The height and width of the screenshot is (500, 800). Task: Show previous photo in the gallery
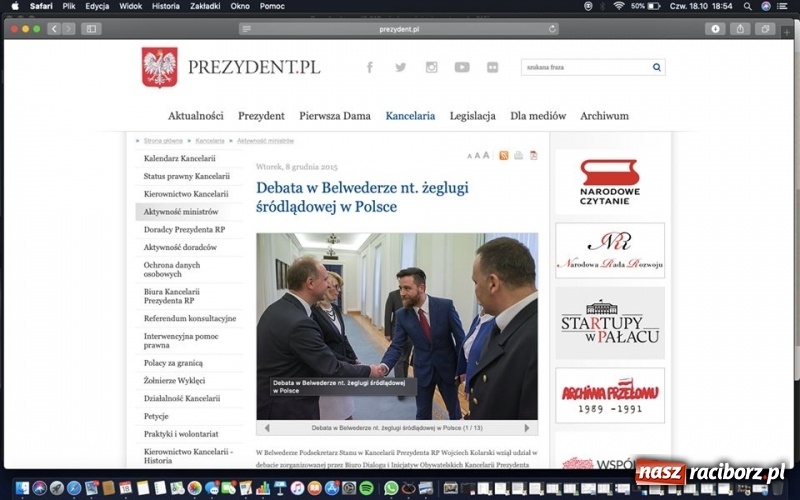[x=267, y=428]
